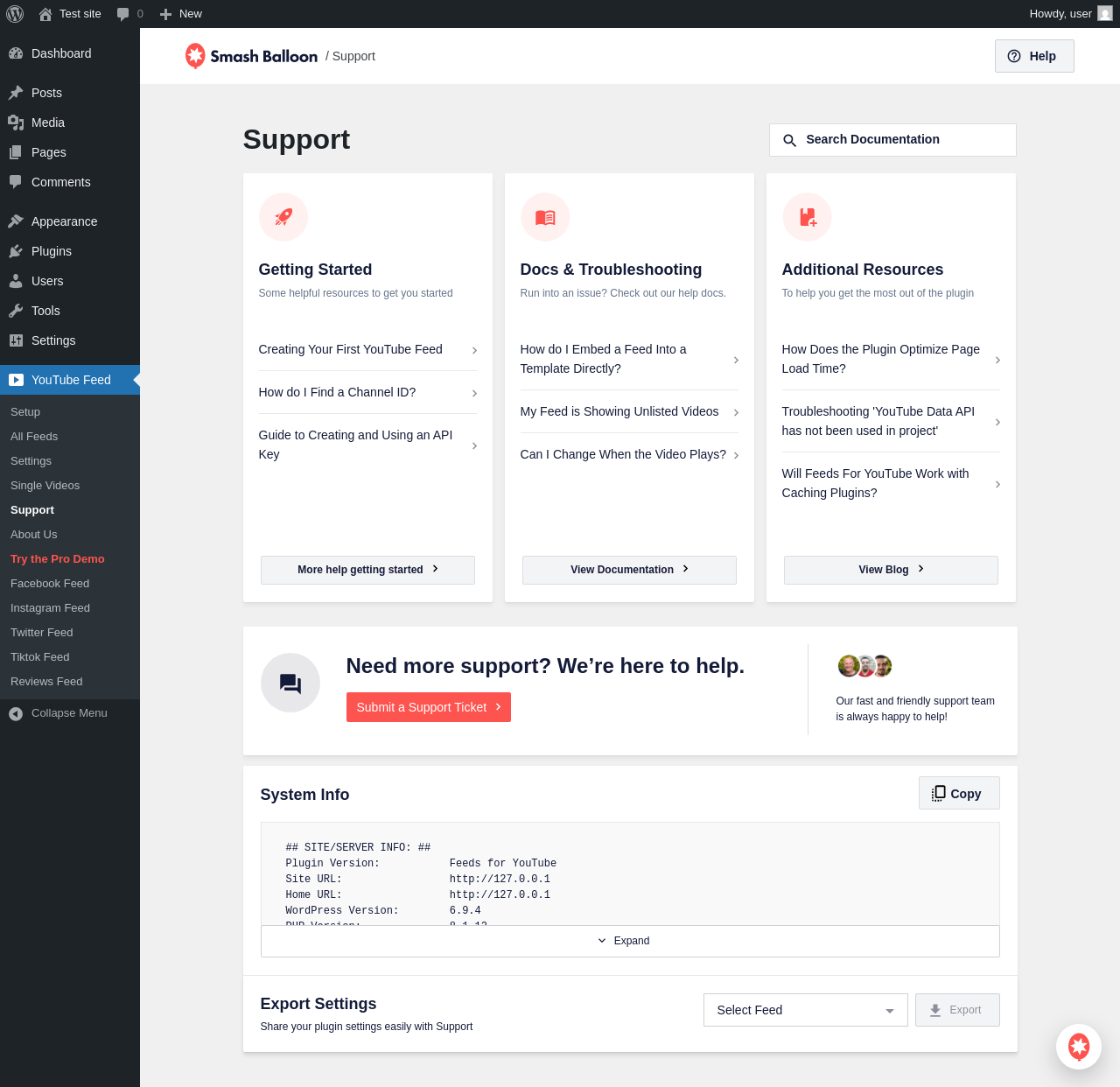Click the Appearance paintbrush icon in sidebar
This screenshot has width=1120, height=1087.
coord(16,221)
